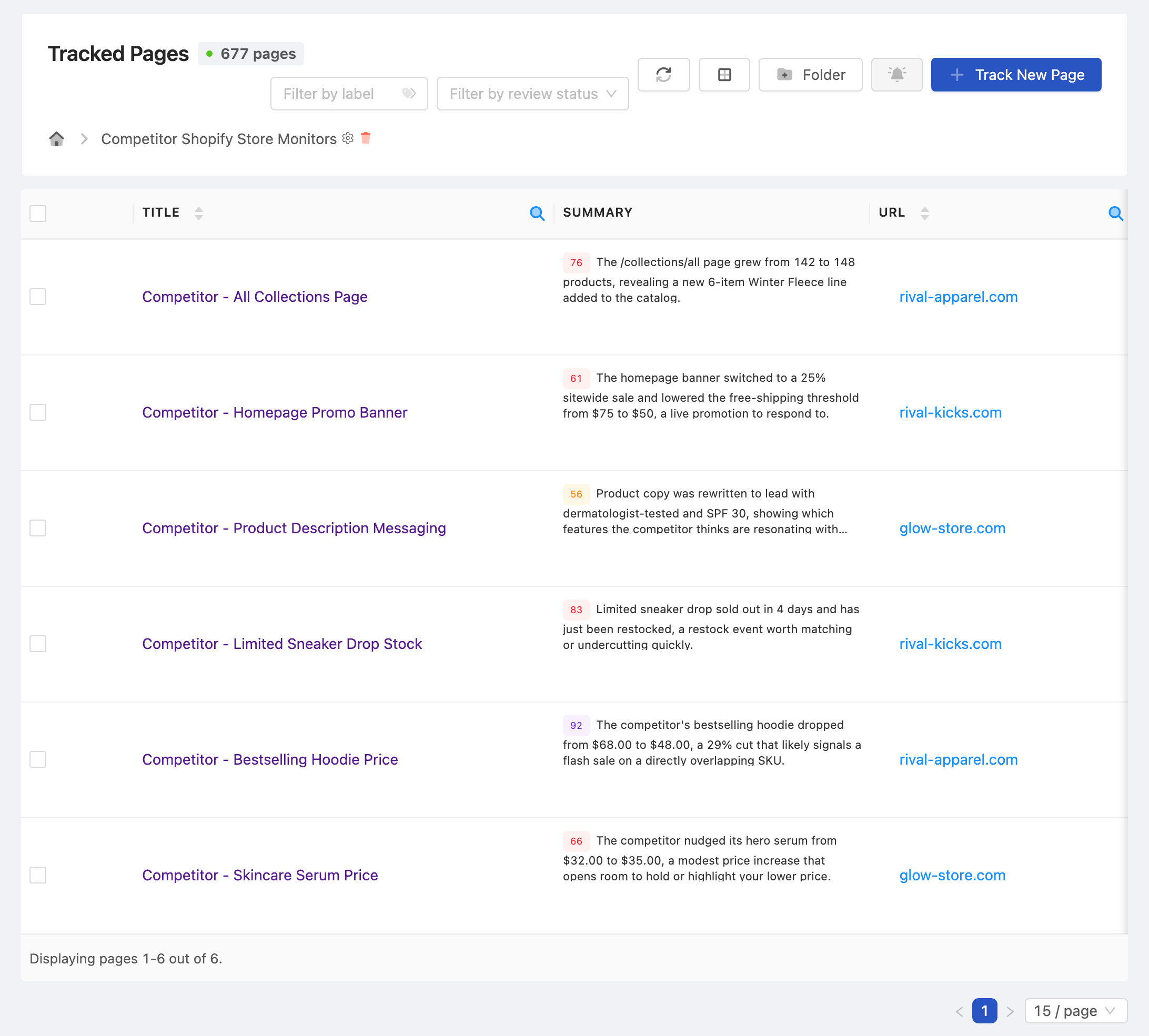This screenshot has height=1036, width=1149.
Task: Open Competitor - All Collections Page
Action: [255, 297]
